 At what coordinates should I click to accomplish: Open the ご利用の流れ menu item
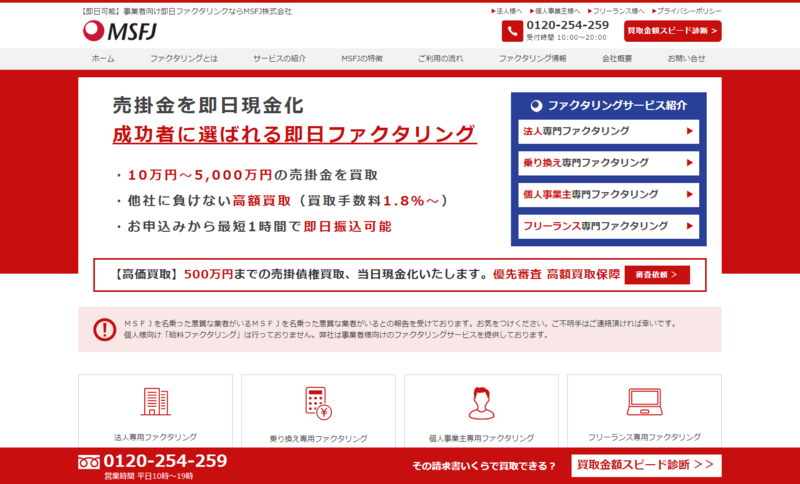click(440, 59)
